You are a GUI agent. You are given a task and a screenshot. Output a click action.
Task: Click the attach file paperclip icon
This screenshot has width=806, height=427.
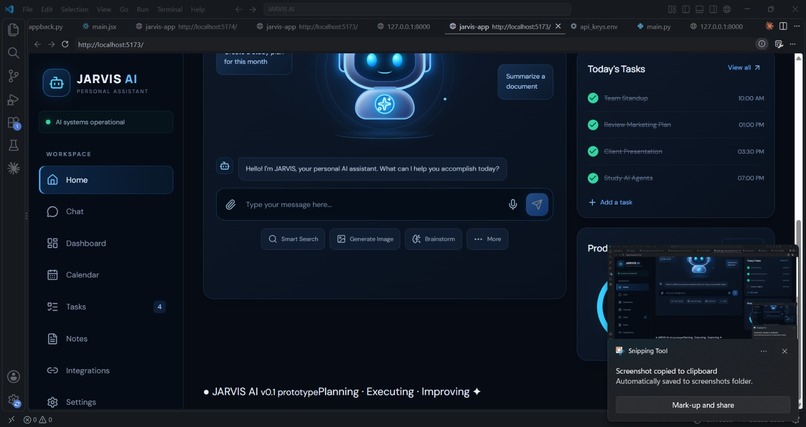pyautogui.click(x=230, y=205)
